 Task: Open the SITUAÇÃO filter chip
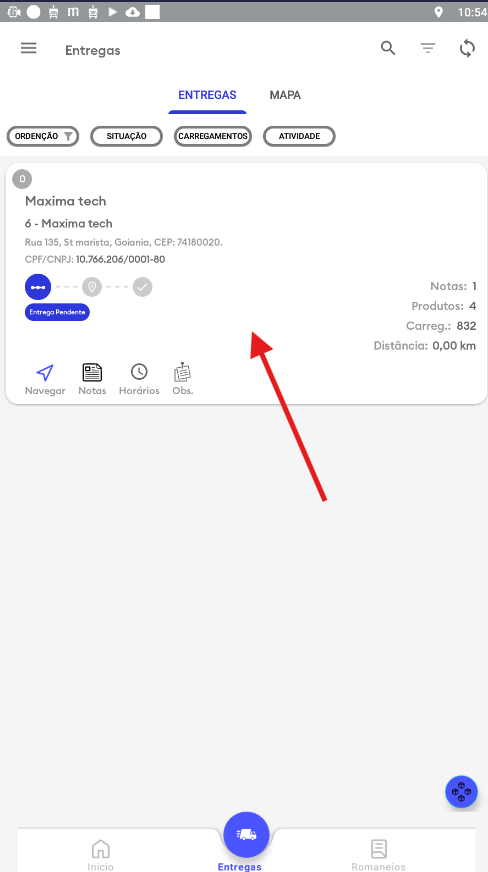pos(126,136)
